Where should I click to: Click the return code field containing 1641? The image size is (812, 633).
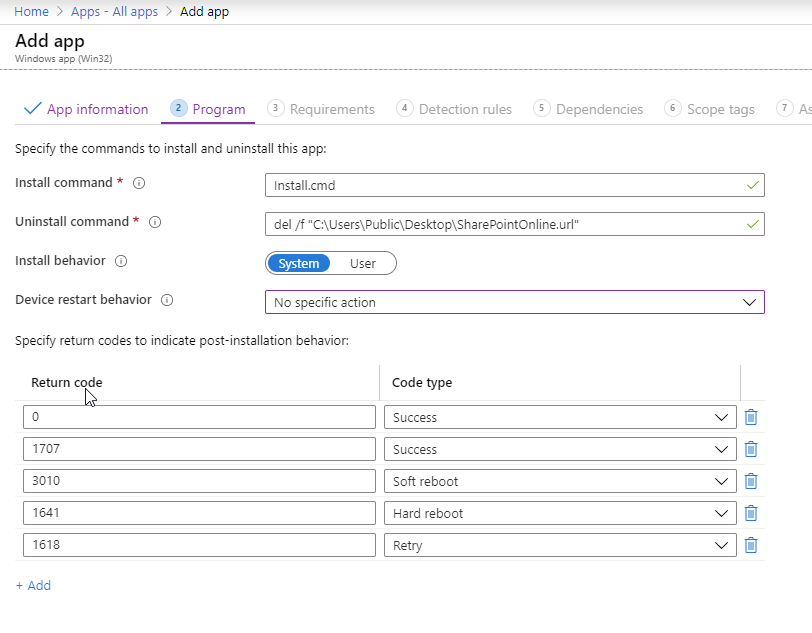[x=199, y=513]
